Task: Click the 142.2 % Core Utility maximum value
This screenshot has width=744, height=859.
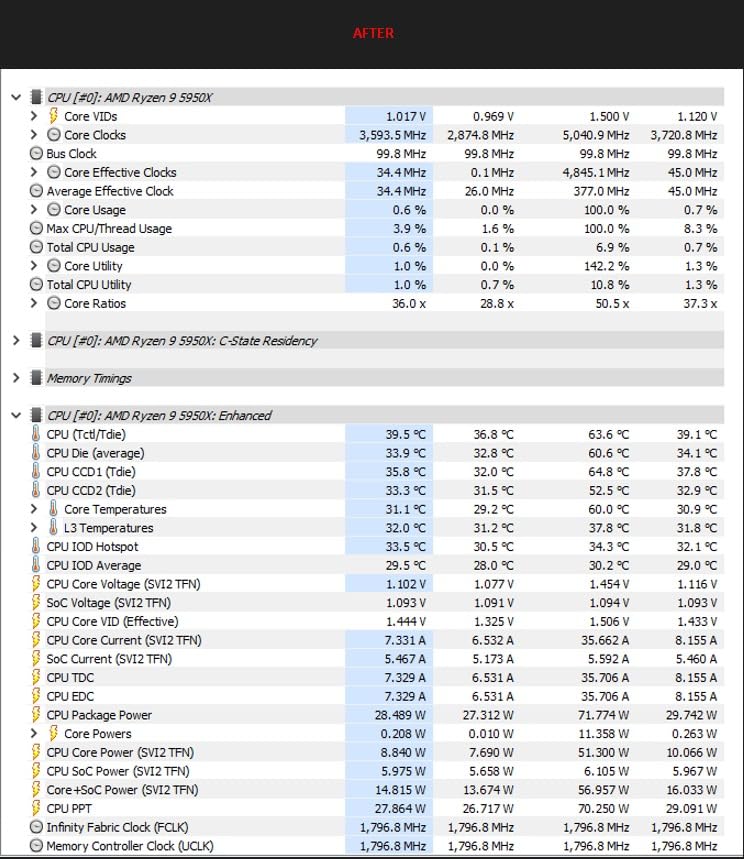Action: [606, 266]
